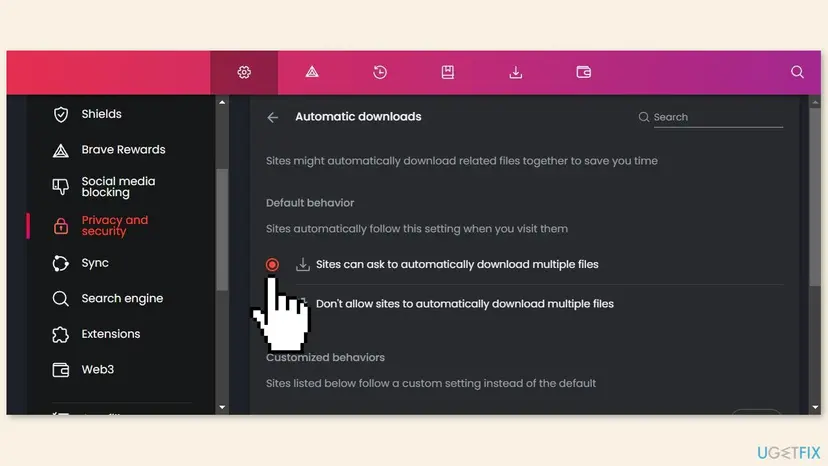Open Social media blocking section
This screenshot has width=828, height=466.
(120, 187)
